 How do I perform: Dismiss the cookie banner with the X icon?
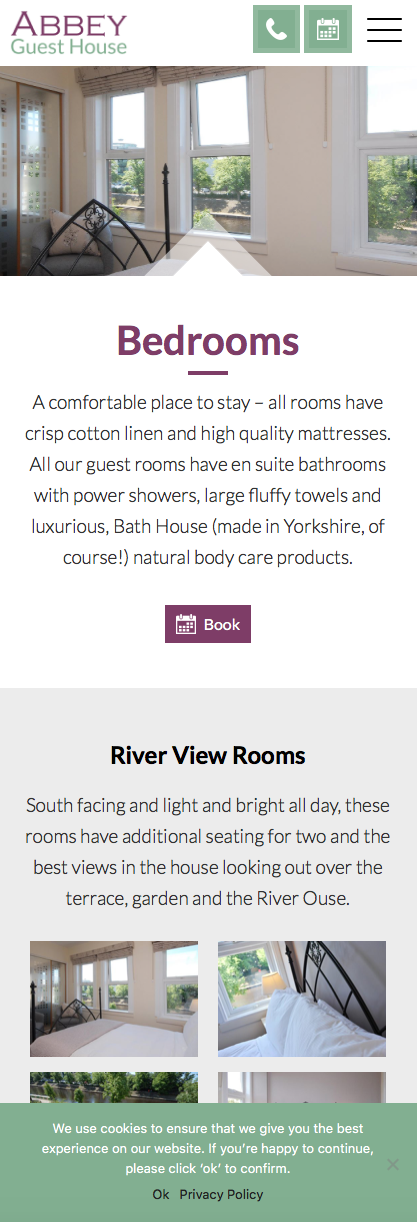(x=393, y=1164)
